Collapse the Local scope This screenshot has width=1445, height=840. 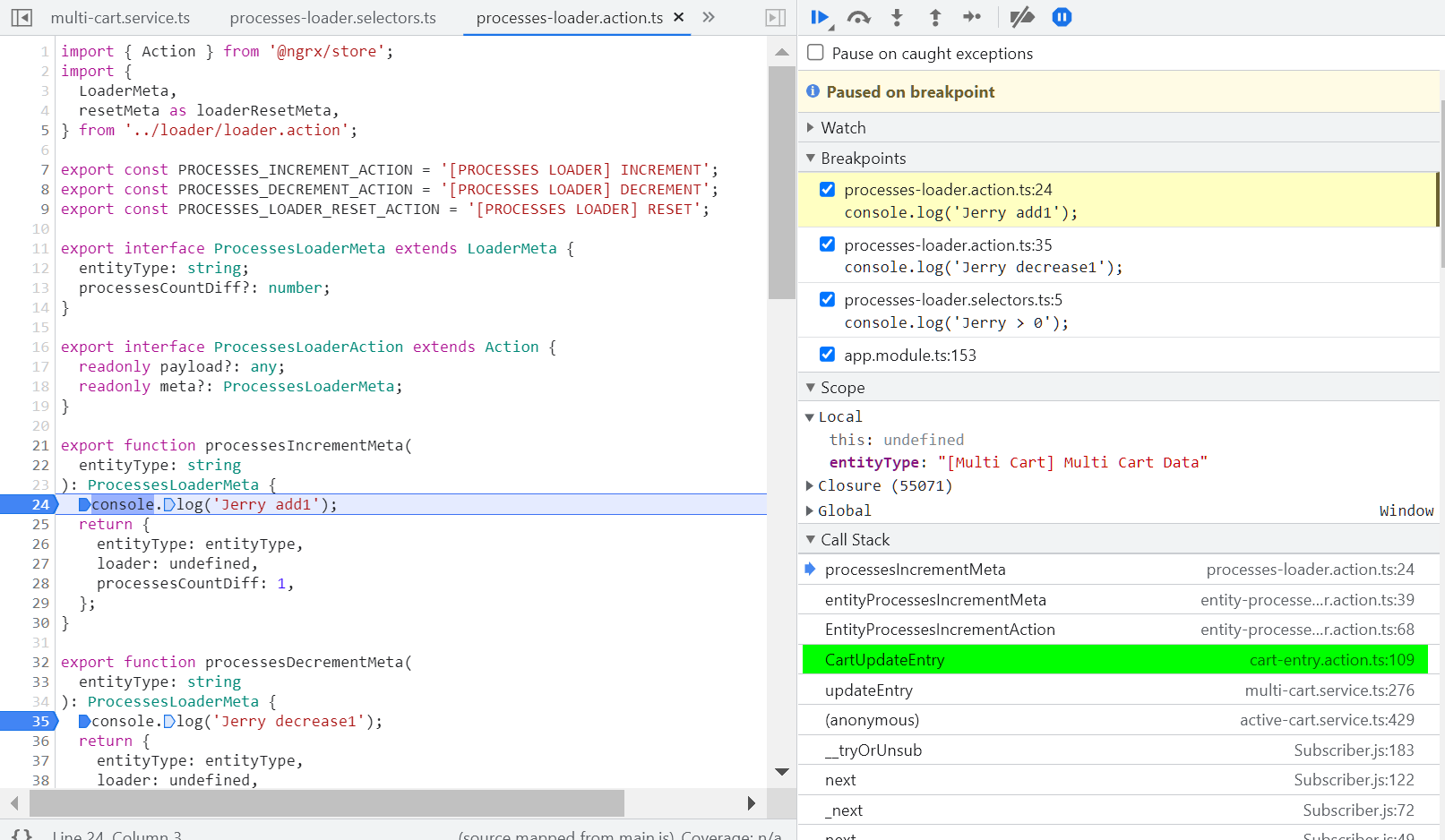point(810,417)
